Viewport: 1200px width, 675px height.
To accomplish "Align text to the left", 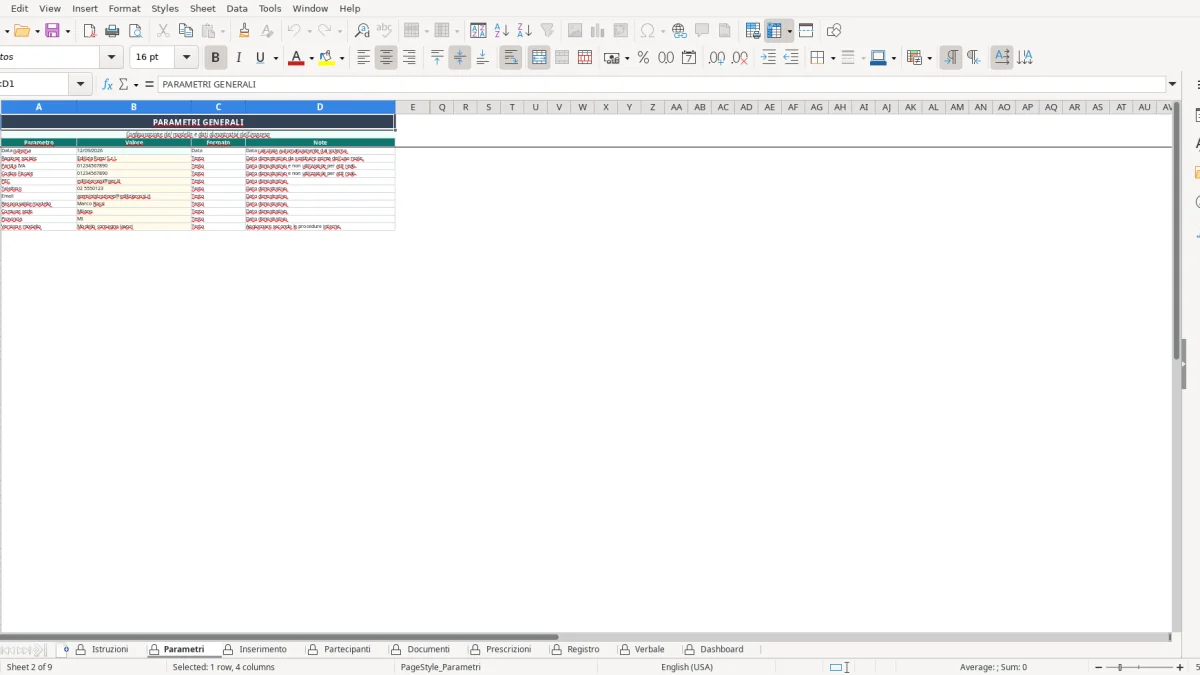I will (363, 58).
